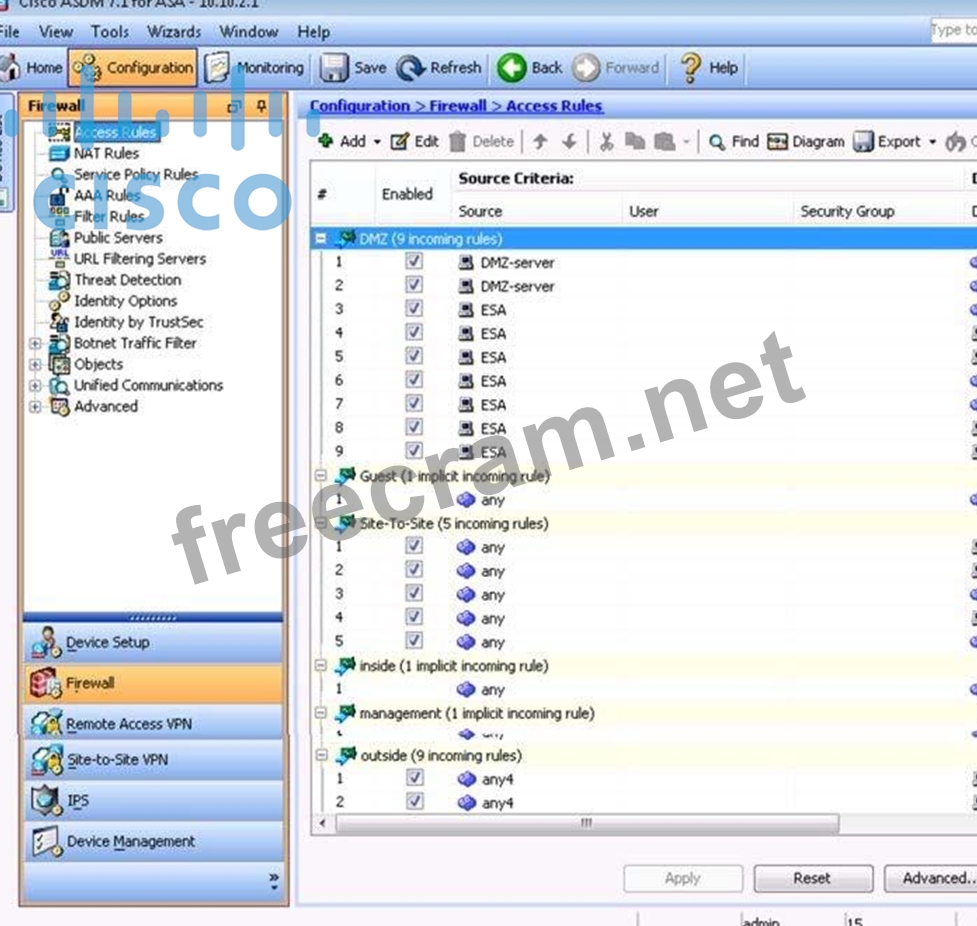Screen dimensions: 977x926
Task: Click the Cut scissors icon
Action: (606, 142)
